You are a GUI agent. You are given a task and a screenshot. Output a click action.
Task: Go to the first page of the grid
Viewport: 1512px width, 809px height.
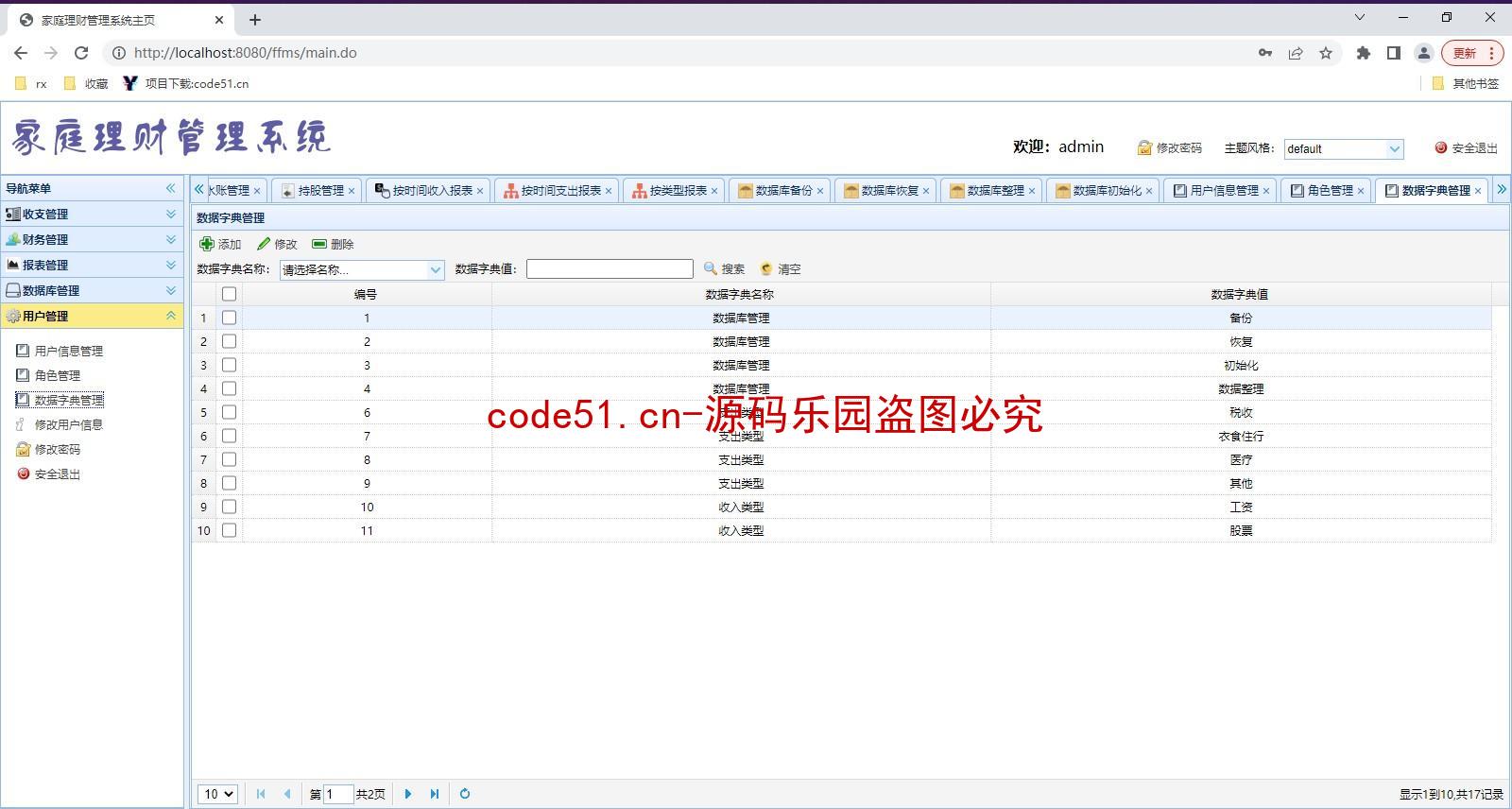[261, 794]
